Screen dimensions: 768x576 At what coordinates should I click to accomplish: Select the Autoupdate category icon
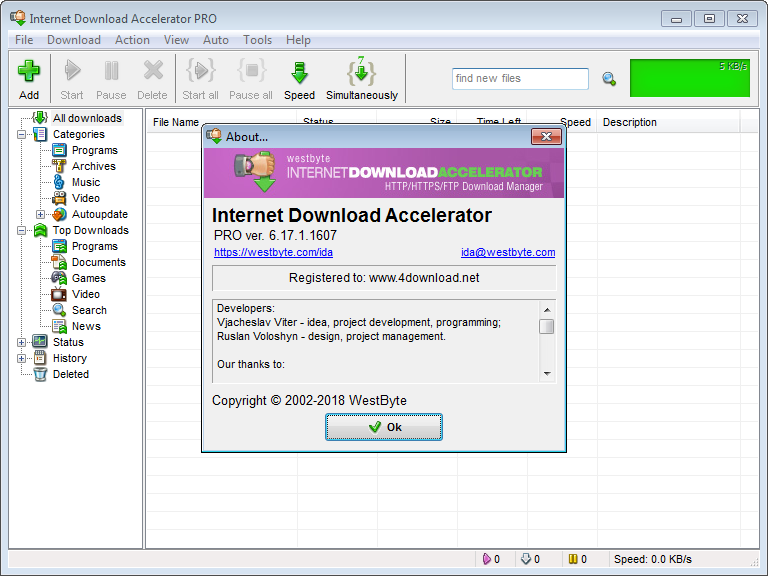(x=59, y=214)
